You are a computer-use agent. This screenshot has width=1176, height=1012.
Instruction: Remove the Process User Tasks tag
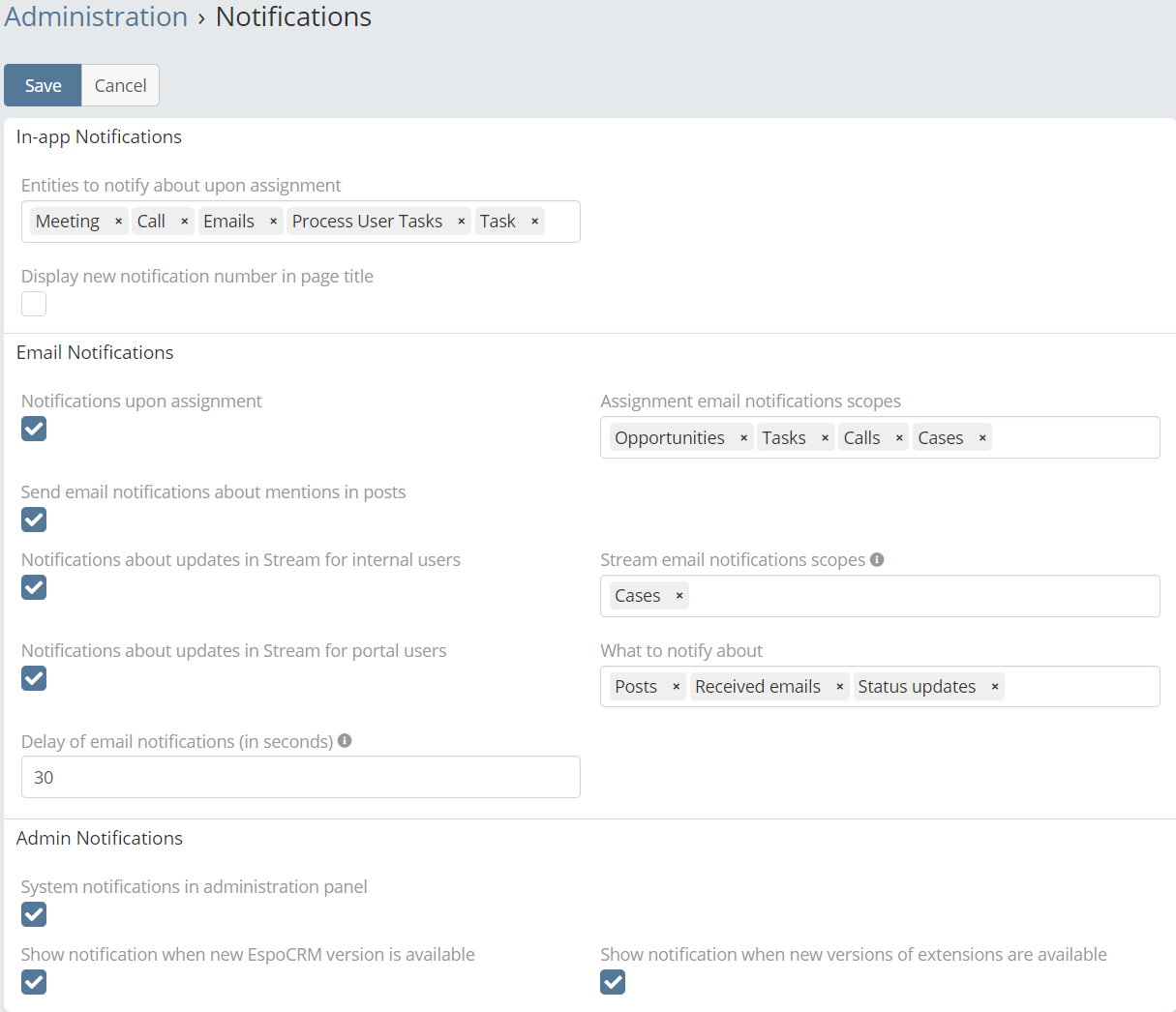point(461,222)
